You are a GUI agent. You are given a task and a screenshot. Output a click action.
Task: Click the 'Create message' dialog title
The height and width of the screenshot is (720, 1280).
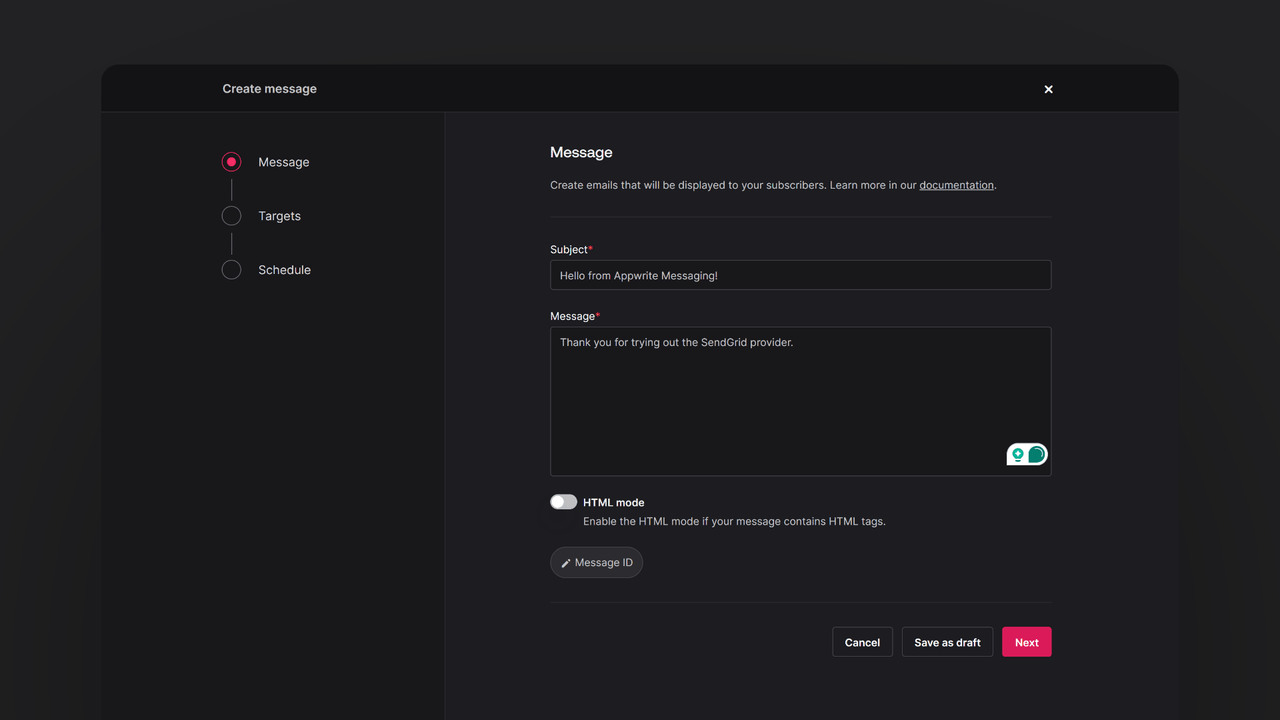[269, 89]
